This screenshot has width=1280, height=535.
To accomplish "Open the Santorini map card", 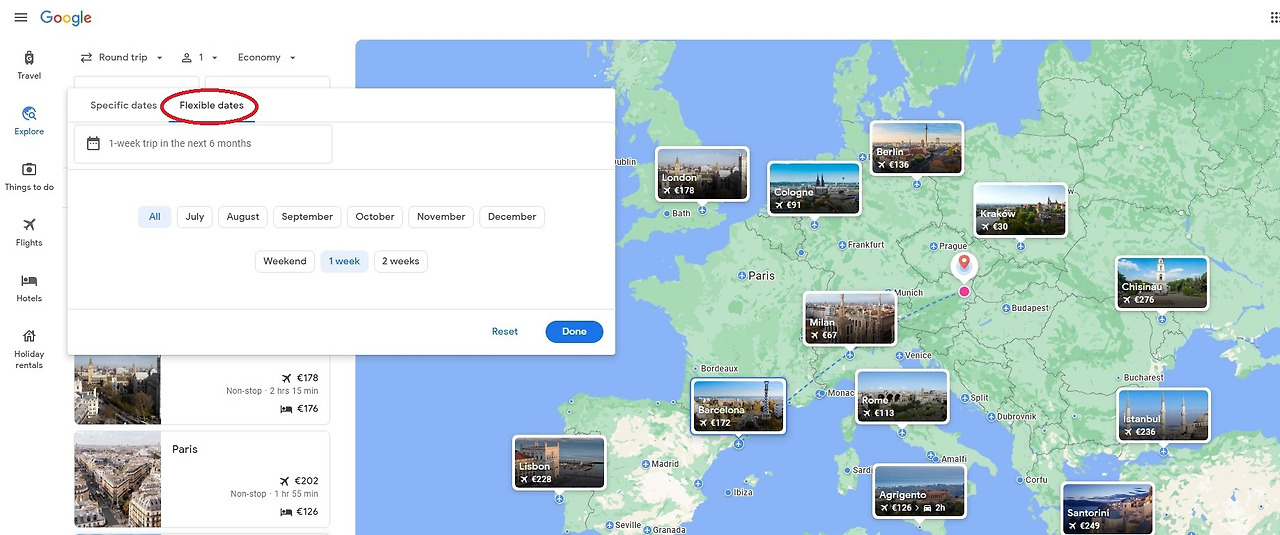I will coord(1107,509).
